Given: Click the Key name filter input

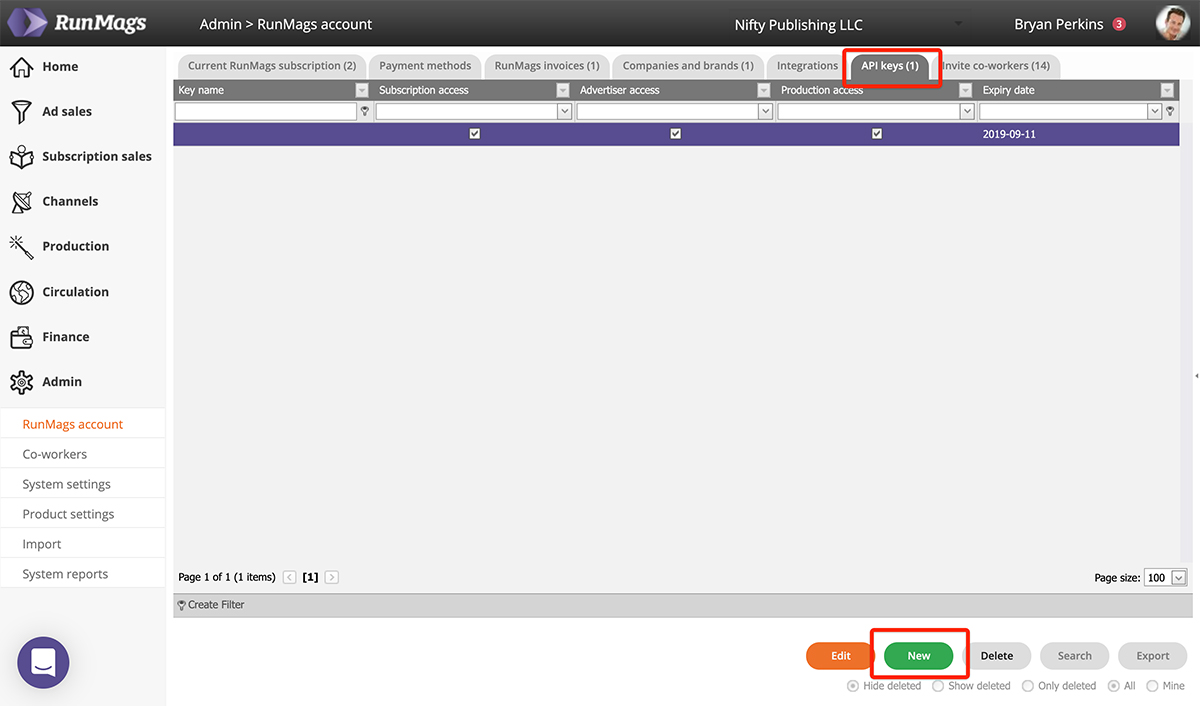Looking at the screenshot, I should pyautogui.click(x=266, y=112).
